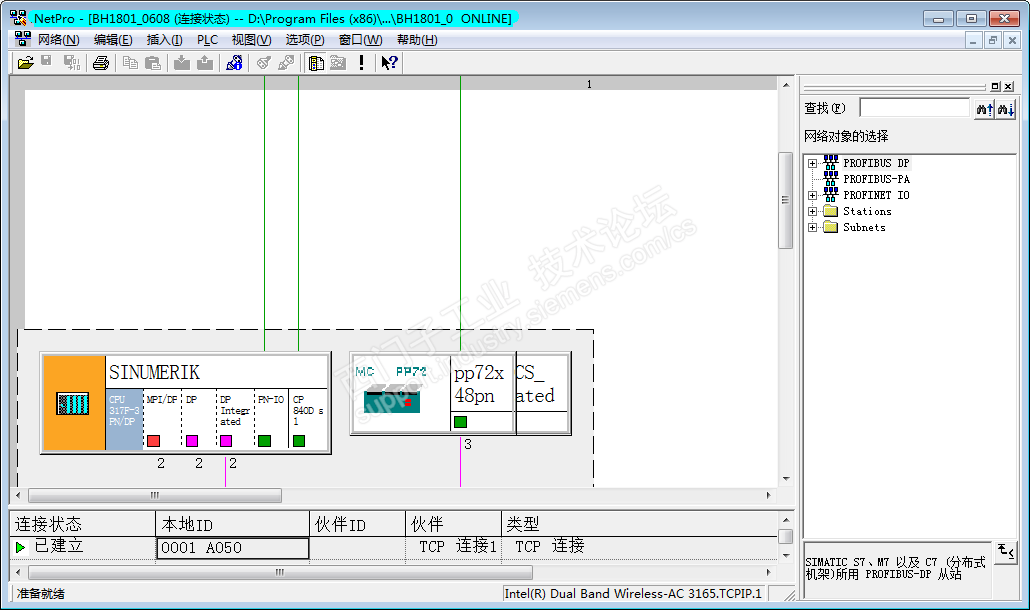Viewport: 1030px width, 610px height.
Task: Click the greyed network picture icon
Action: [x=338, y=63]
